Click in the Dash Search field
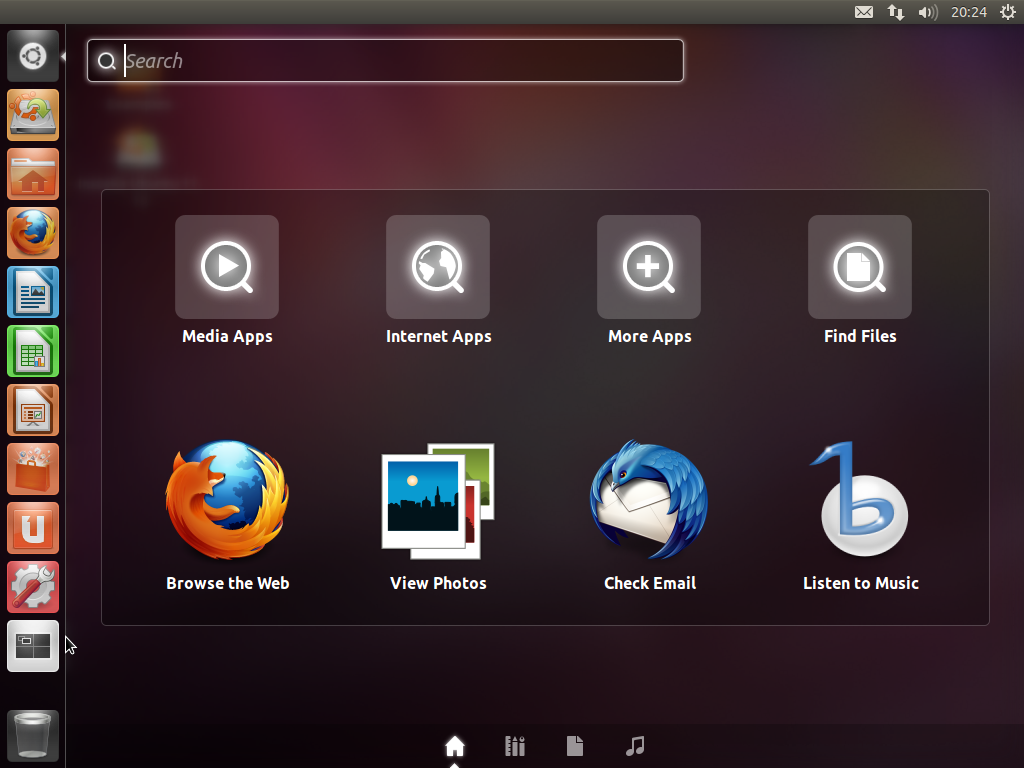This screenshot has height=768, width=1024. pyautogui.click(x=385, y=61)
